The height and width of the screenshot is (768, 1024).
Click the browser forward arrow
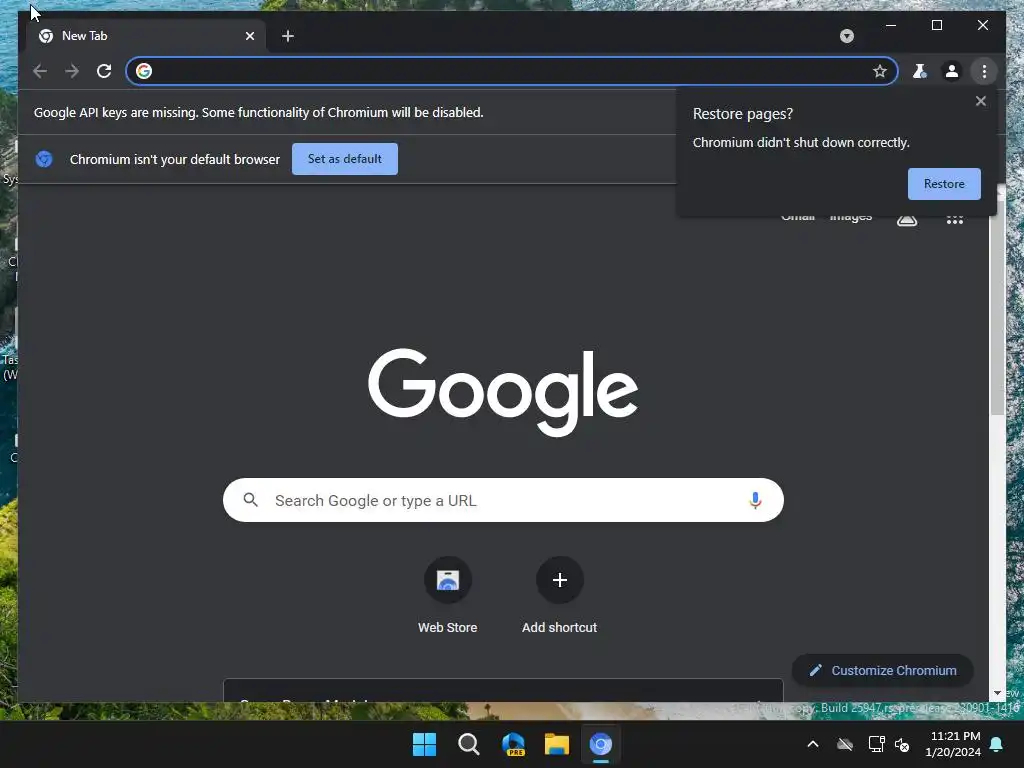(72, 71)
